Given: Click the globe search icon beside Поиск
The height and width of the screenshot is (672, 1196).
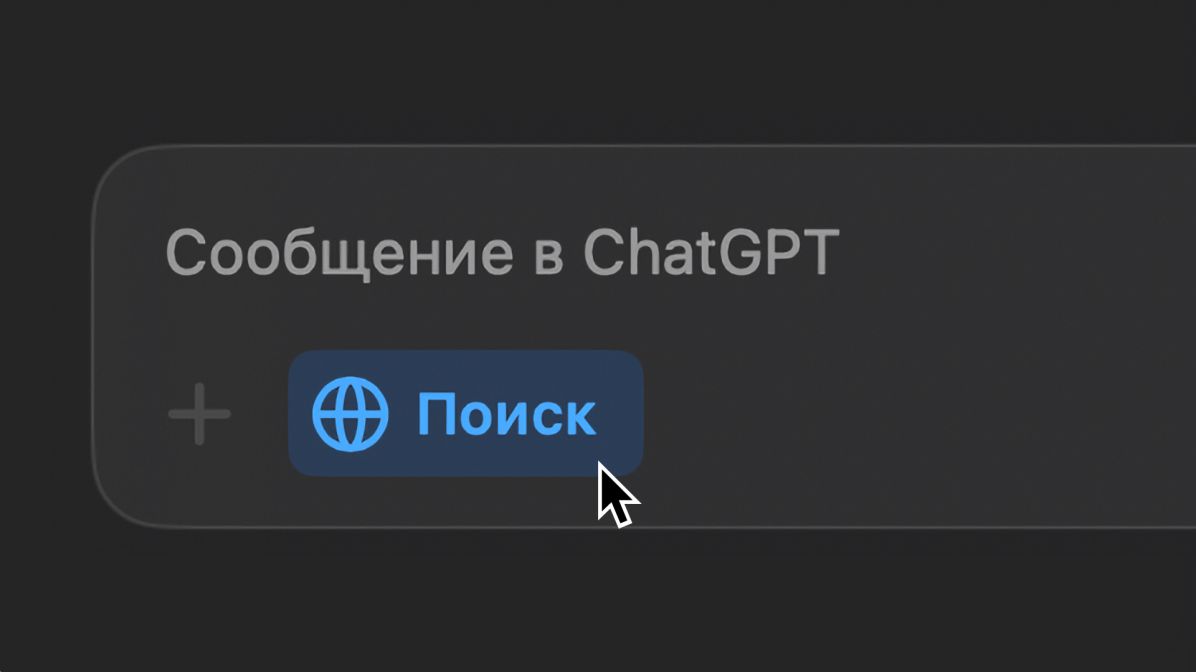Looking at the screenshot, I should pyautogui.click(x=350, y=414).
